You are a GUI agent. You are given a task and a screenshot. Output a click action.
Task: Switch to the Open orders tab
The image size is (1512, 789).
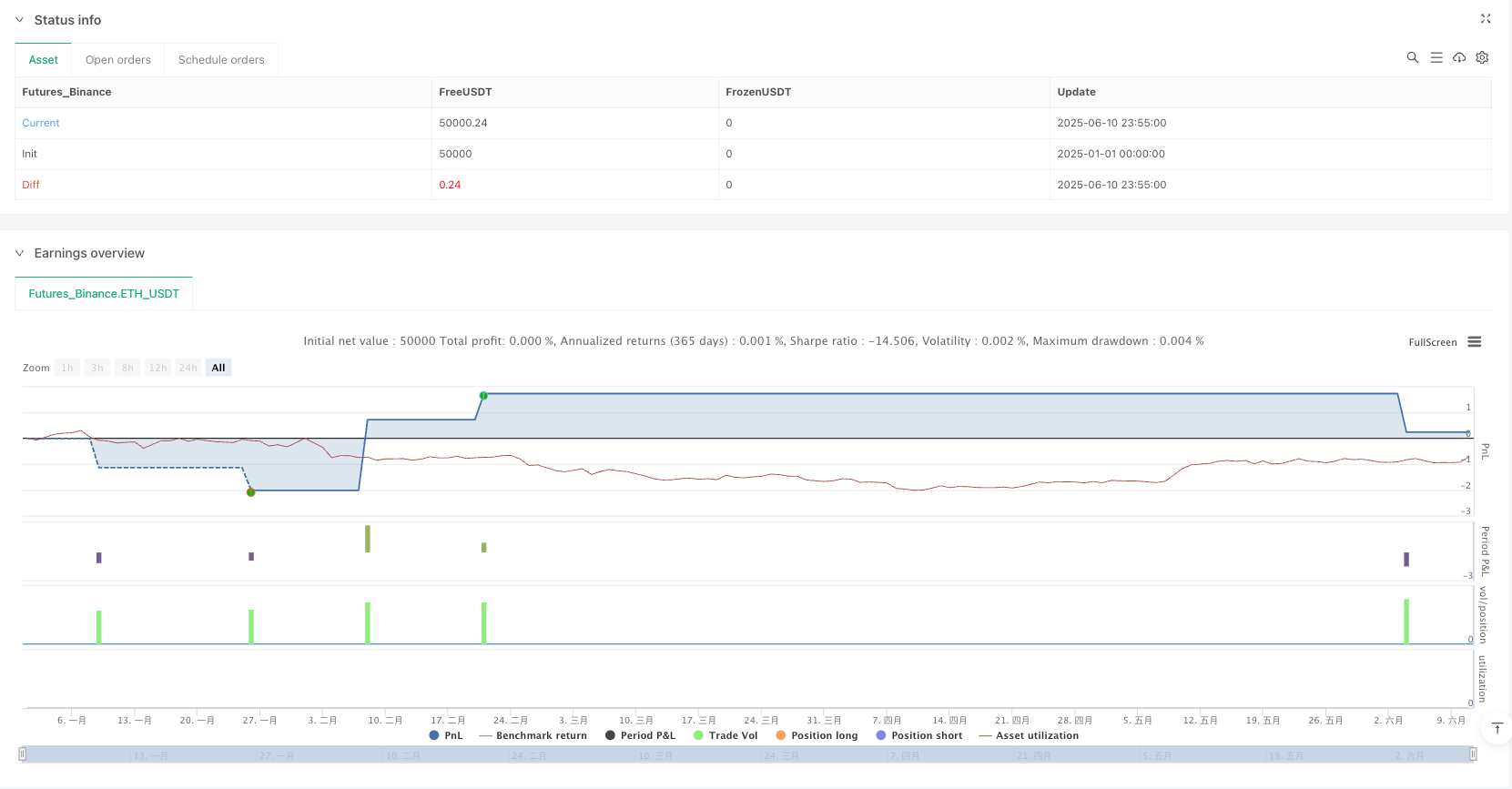[118, 60]
